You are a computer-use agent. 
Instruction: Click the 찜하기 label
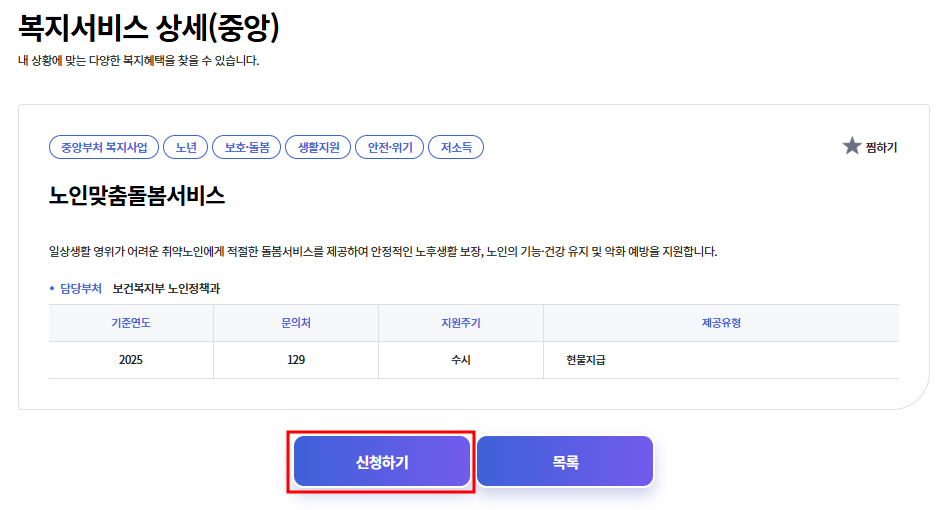[881, 148]
